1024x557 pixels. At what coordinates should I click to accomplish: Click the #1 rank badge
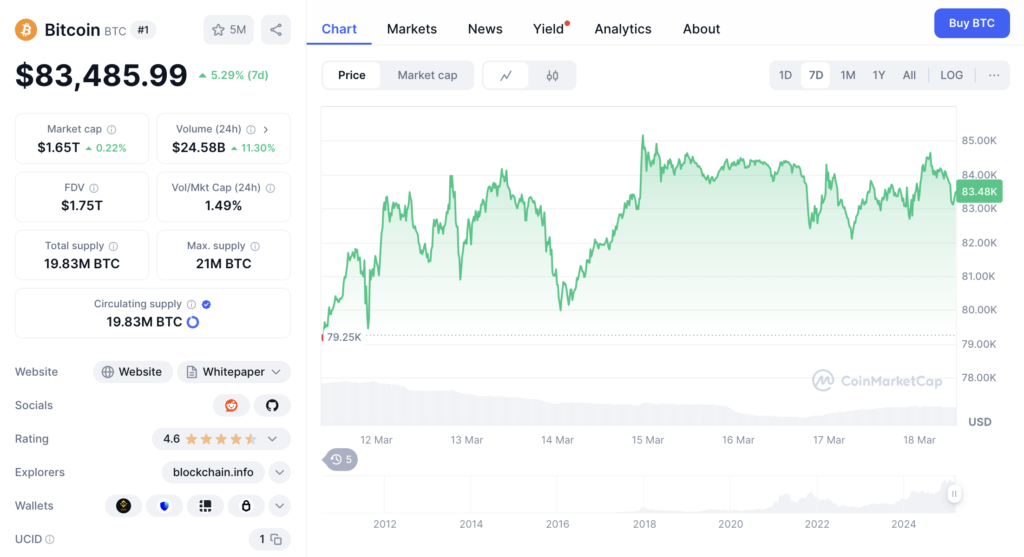click(143, 29)
